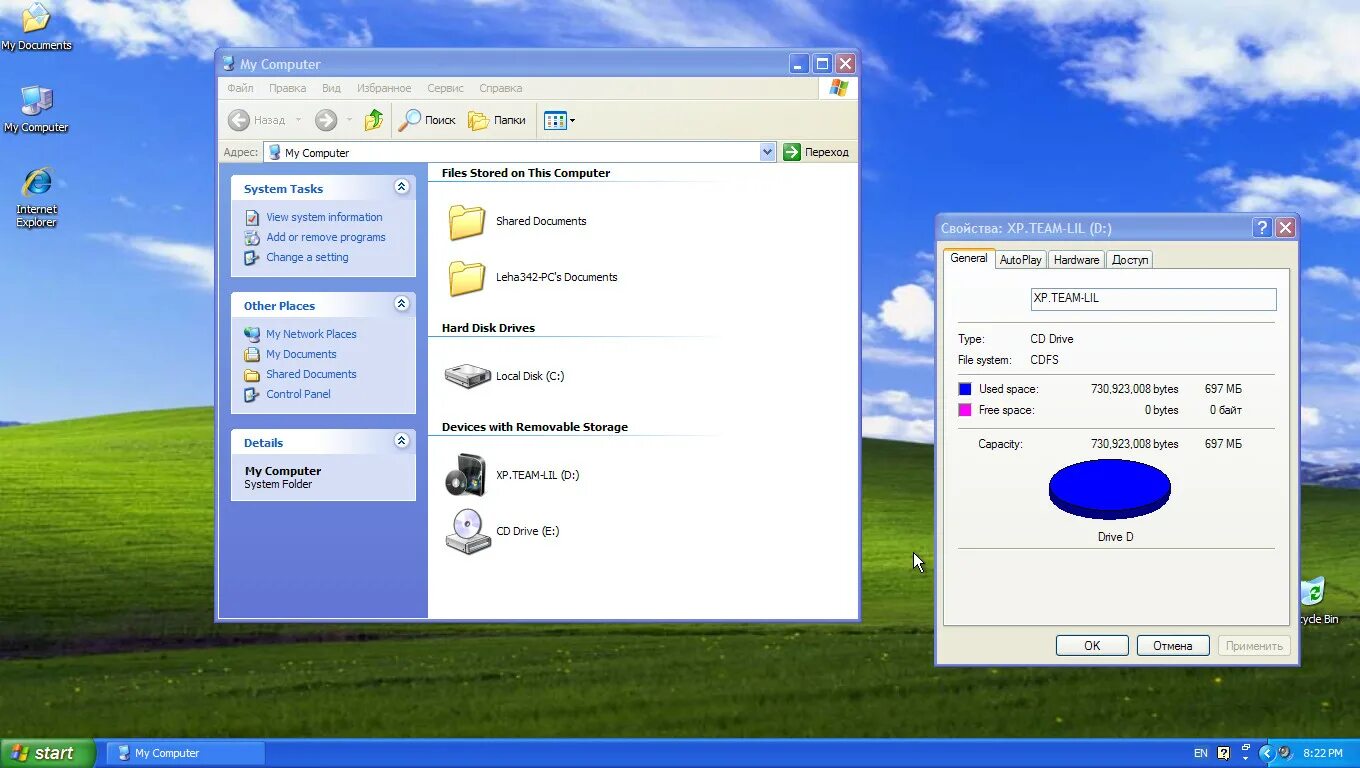This screenshot has height=768, width=1360.
Task: Click the XP.TEAM-LIL volume label field
Action: tap(1154, 299)
